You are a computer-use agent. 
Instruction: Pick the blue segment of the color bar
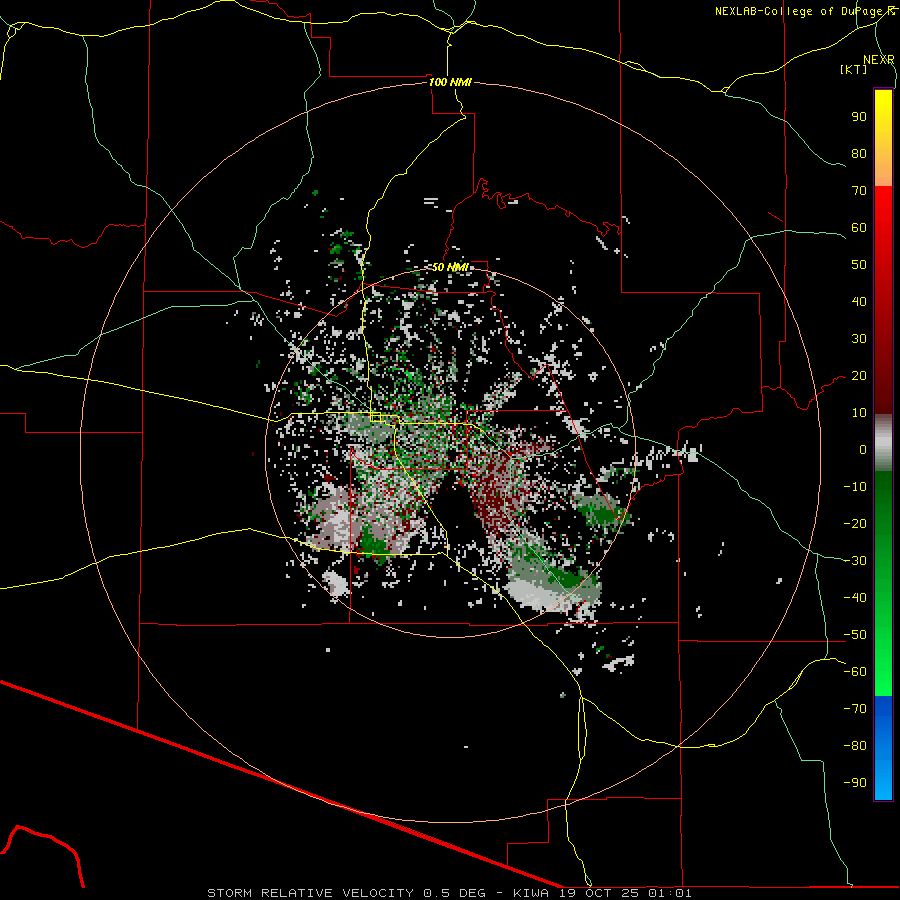883,747
